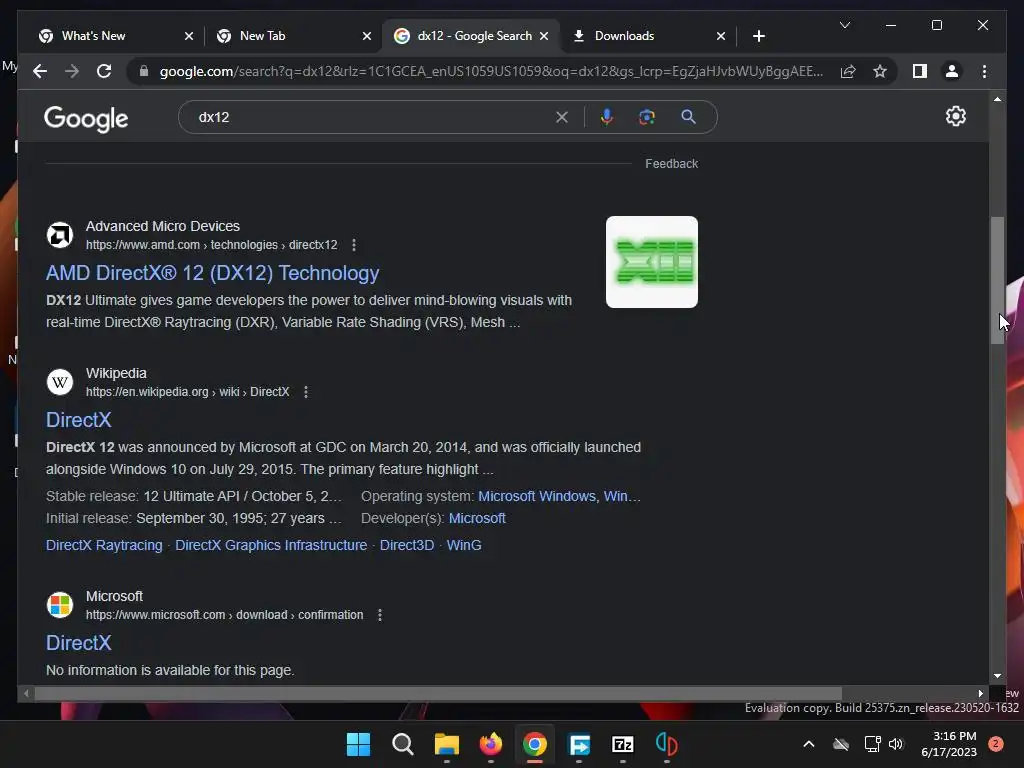Click into the Google search box
This screenshot has width=1024, height=768.
372,117
